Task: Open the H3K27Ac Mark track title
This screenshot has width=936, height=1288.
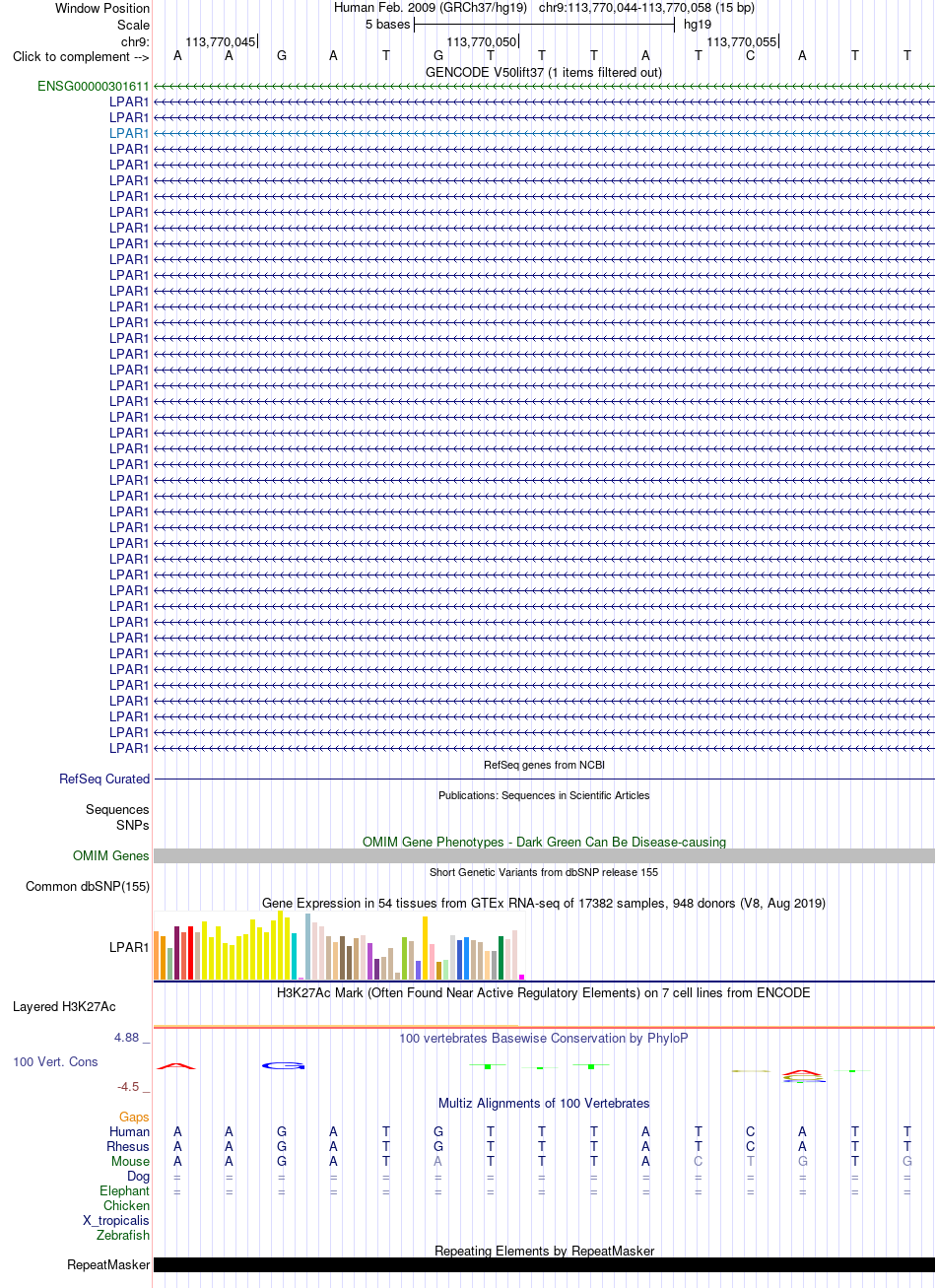Action: [x=544, y=992]
